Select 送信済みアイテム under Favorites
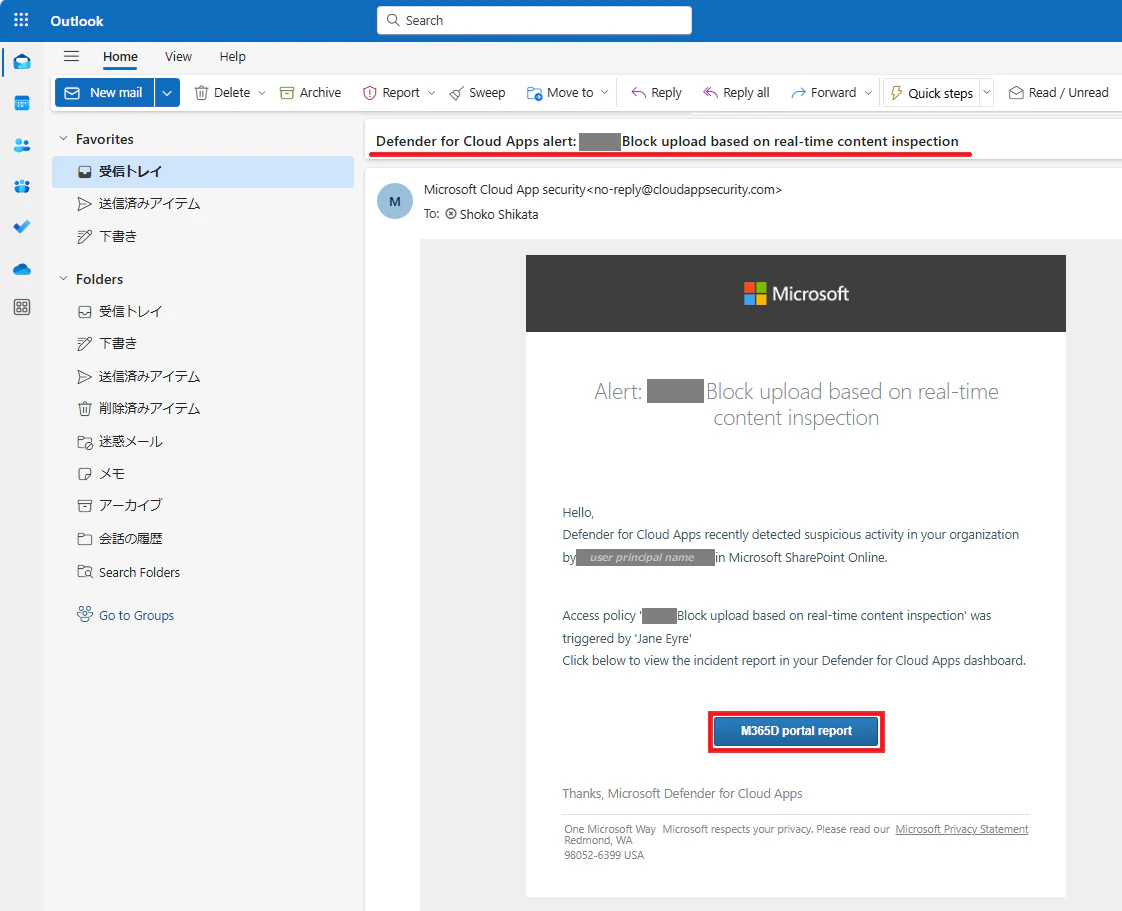This screenshot has width=1122, height=911. [203, 204]
